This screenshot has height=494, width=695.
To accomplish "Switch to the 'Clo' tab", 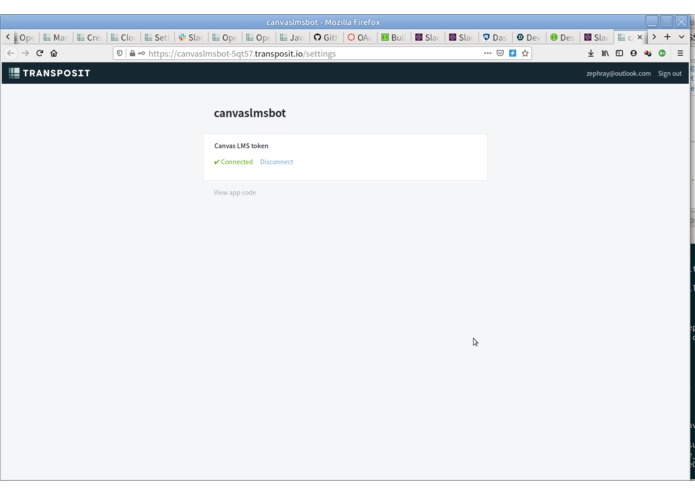I will 123,38.
